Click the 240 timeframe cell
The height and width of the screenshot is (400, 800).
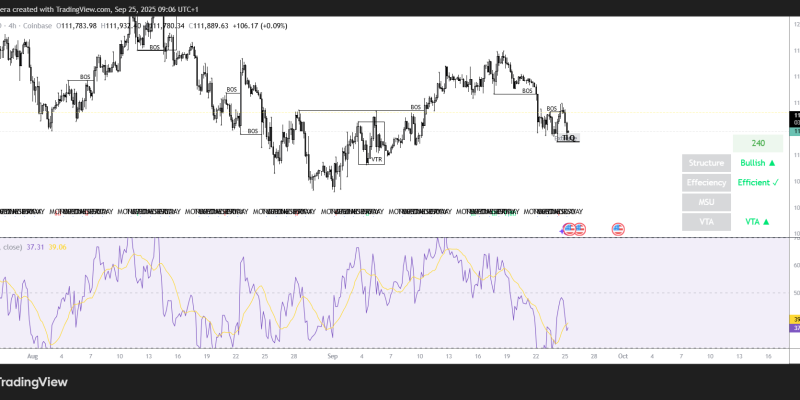tap(757, 144)
